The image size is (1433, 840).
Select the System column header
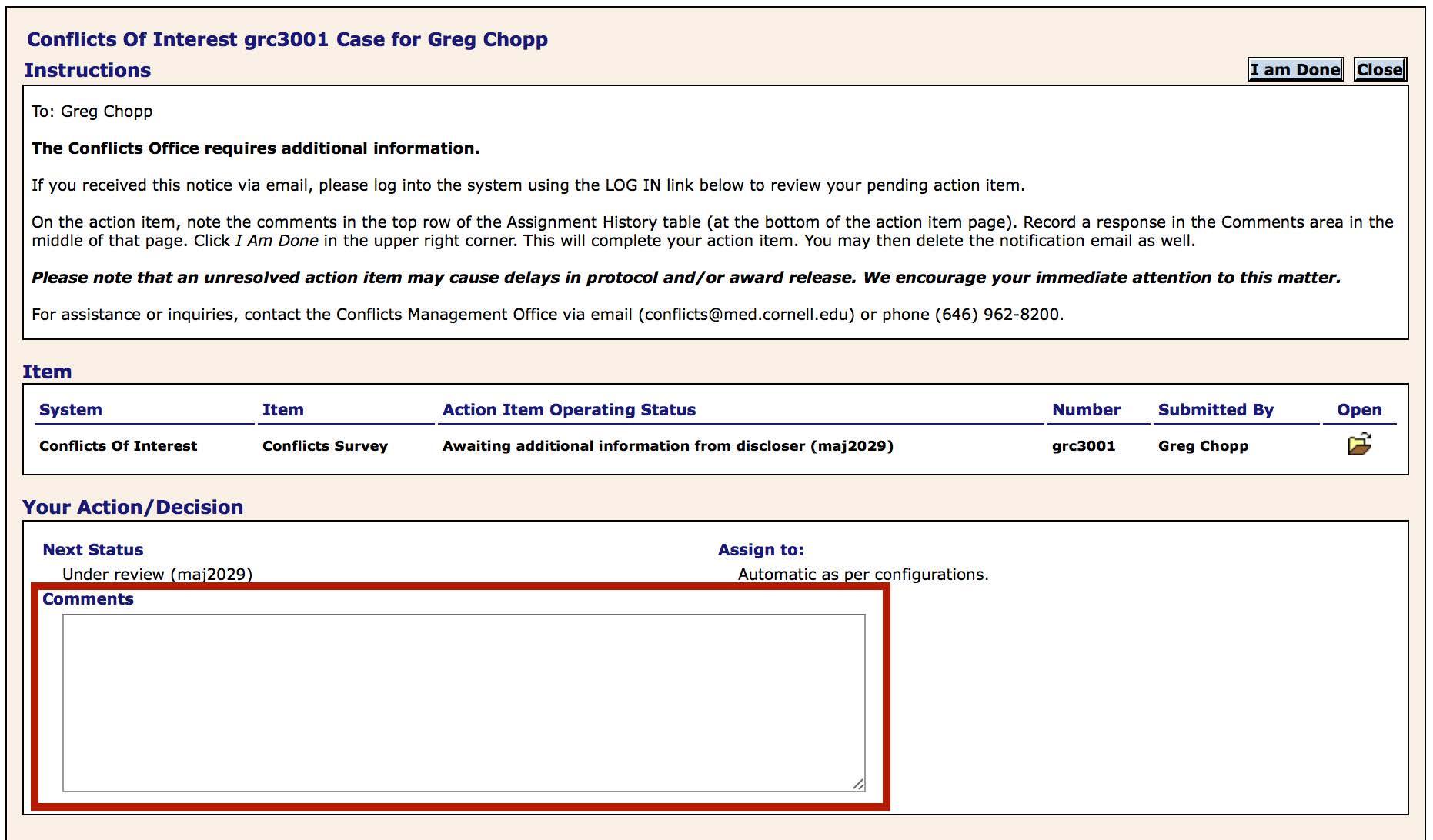71,410
